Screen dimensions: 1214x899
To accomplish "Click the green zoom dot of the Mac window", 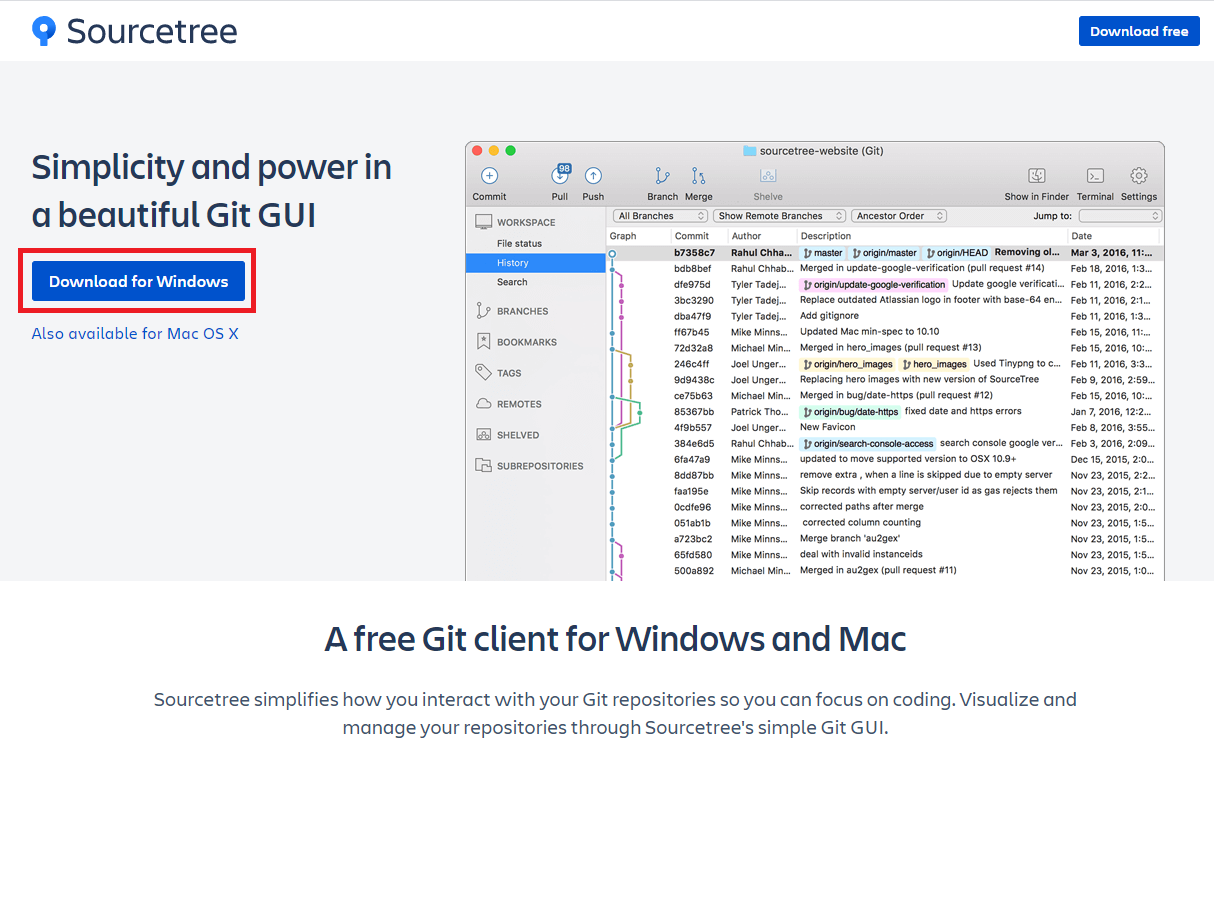I will click(x=510, y=151).
